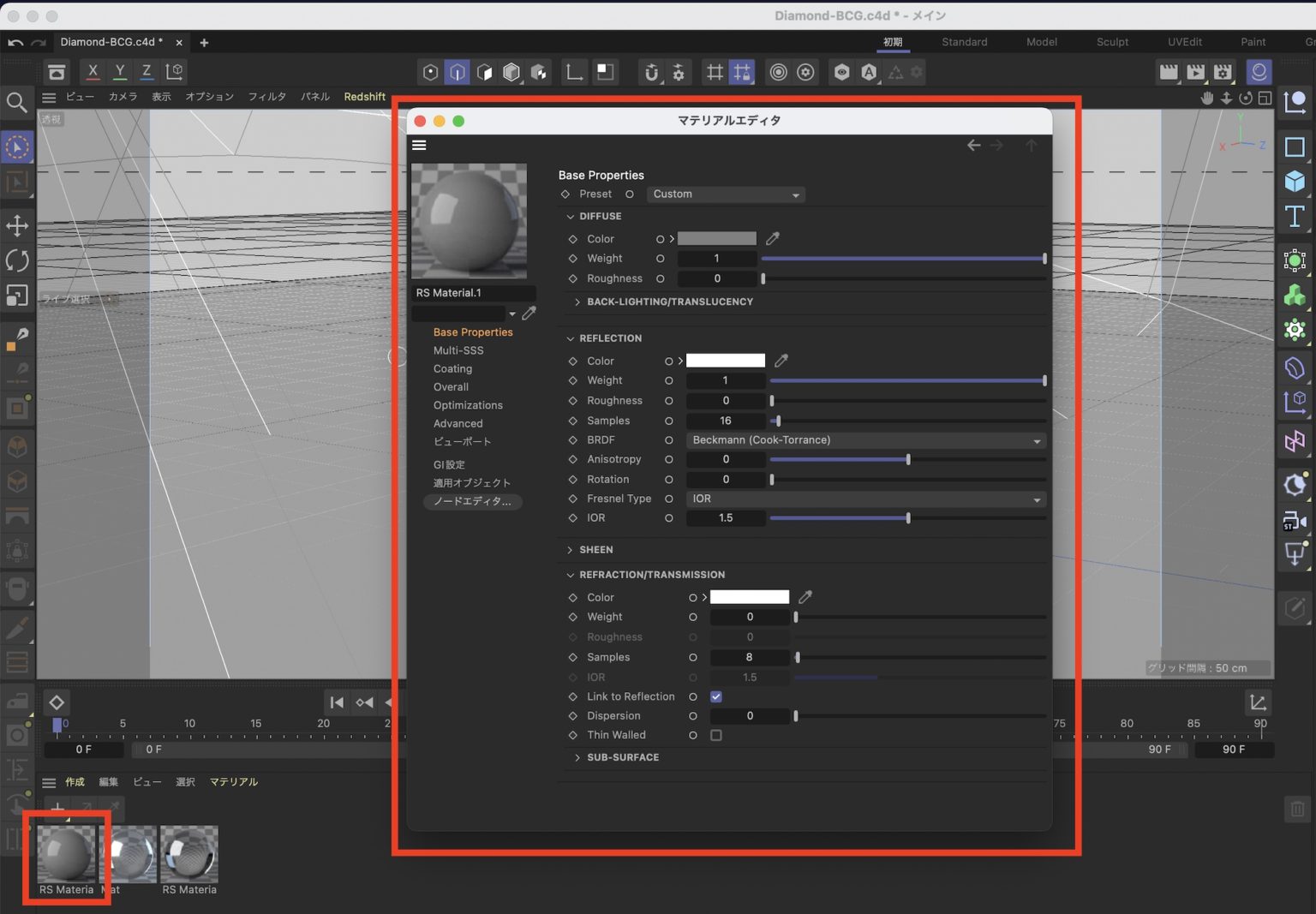Toggle the workplane grid icon in the toolbar
The height and width of the screenshot is (914, 1316).
(715, 72)
